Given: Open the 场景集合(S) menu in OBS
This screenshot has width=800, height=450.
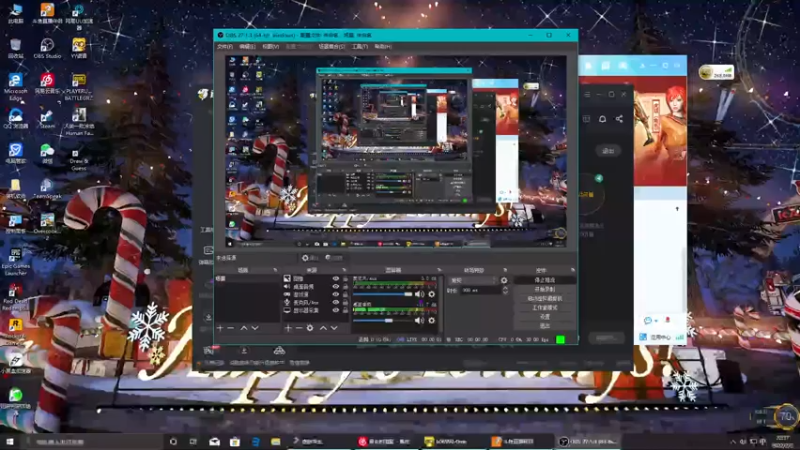Looking at the screenshot, I should point(332,46).
